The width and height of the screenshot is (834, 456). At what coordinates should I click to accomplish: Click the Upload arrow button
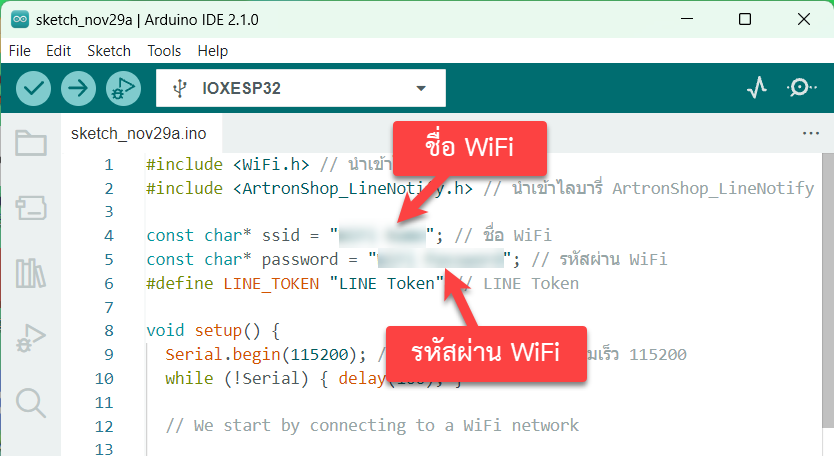click(x=78, y=88)
